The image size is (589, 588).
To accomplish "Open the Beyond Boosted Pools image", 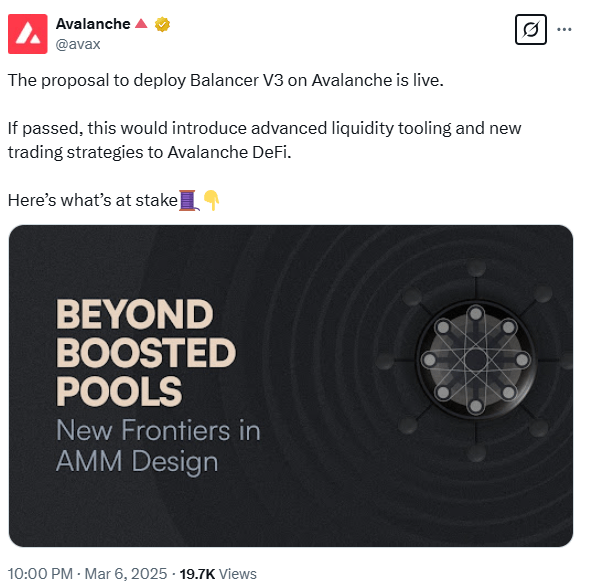I will [x=291, y=386].
